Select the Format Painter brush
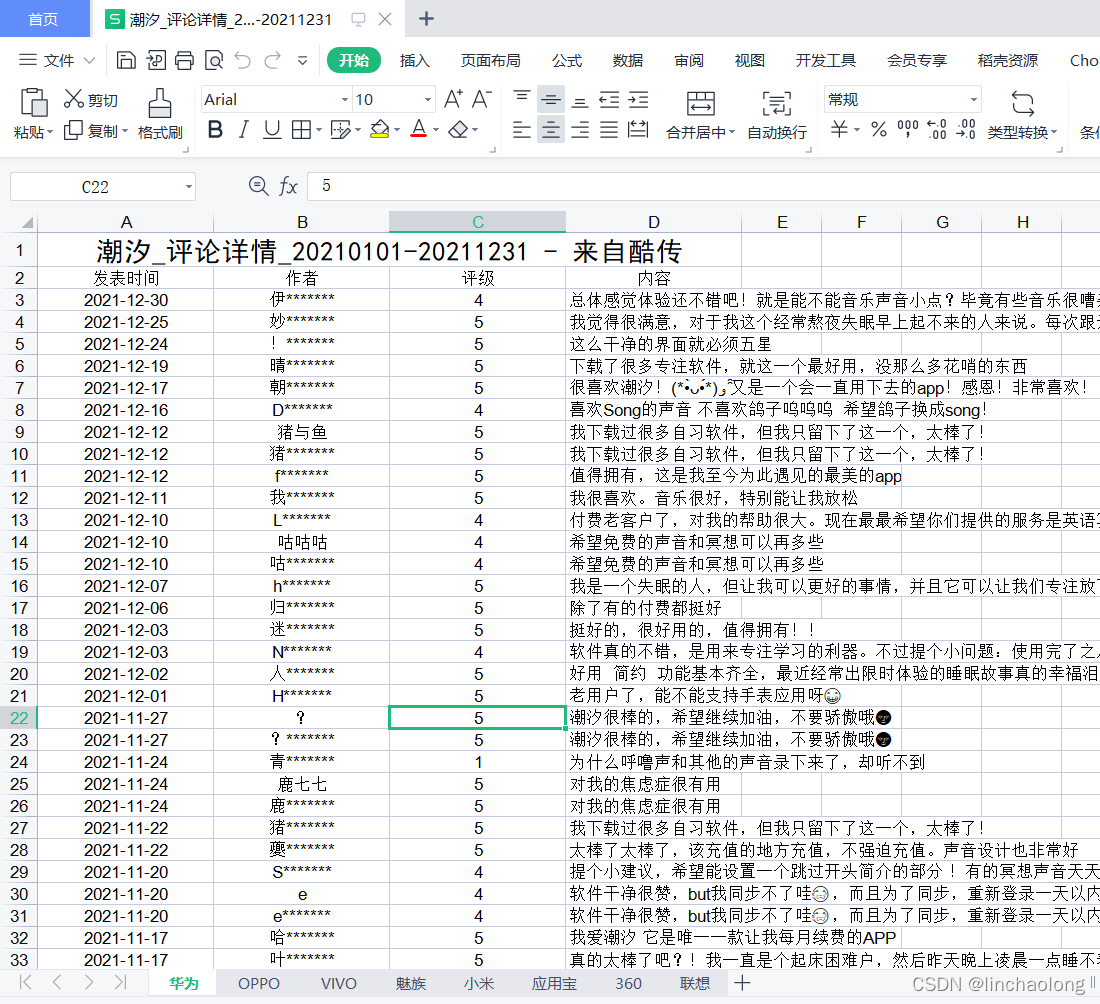The image size is (1100, 1004). (x=160, y=103)
